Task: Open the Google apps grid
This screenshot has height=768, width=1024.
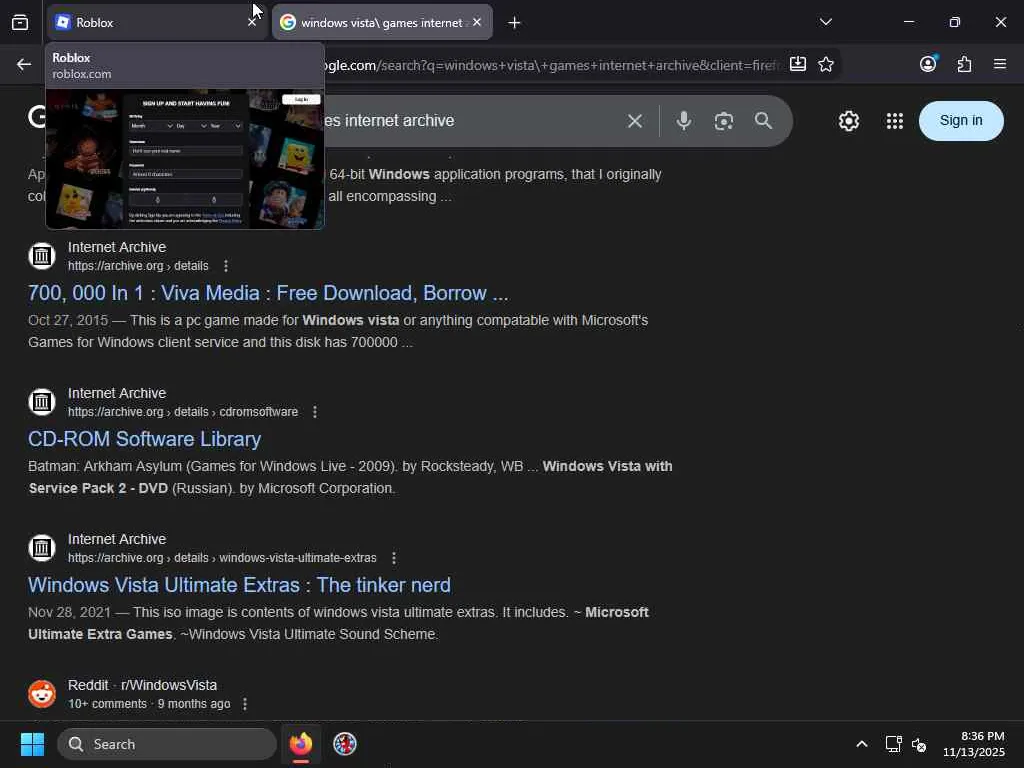Action: tap(895, 121)
